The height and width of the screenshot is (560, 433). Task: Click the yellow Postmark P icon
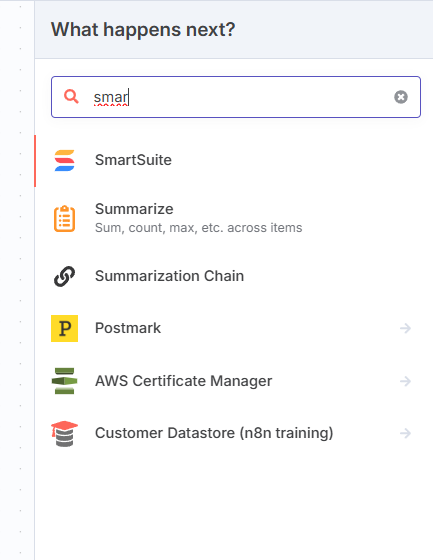pos(64,328)
